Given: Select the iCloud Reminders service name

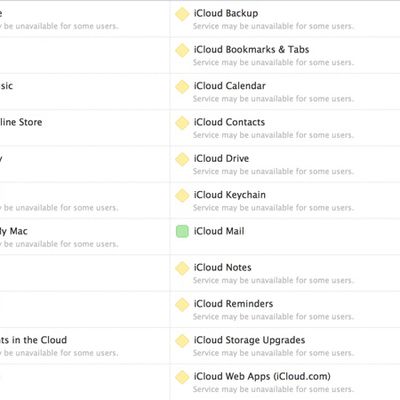Looking at the screenshot, I should click(233, 304).
